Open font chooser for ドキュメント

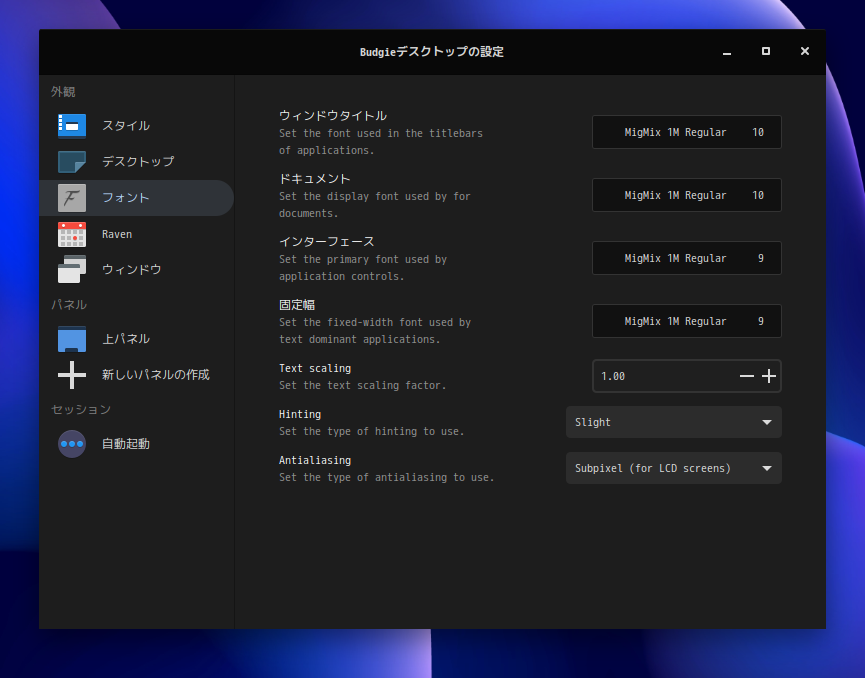click(687, 195)
